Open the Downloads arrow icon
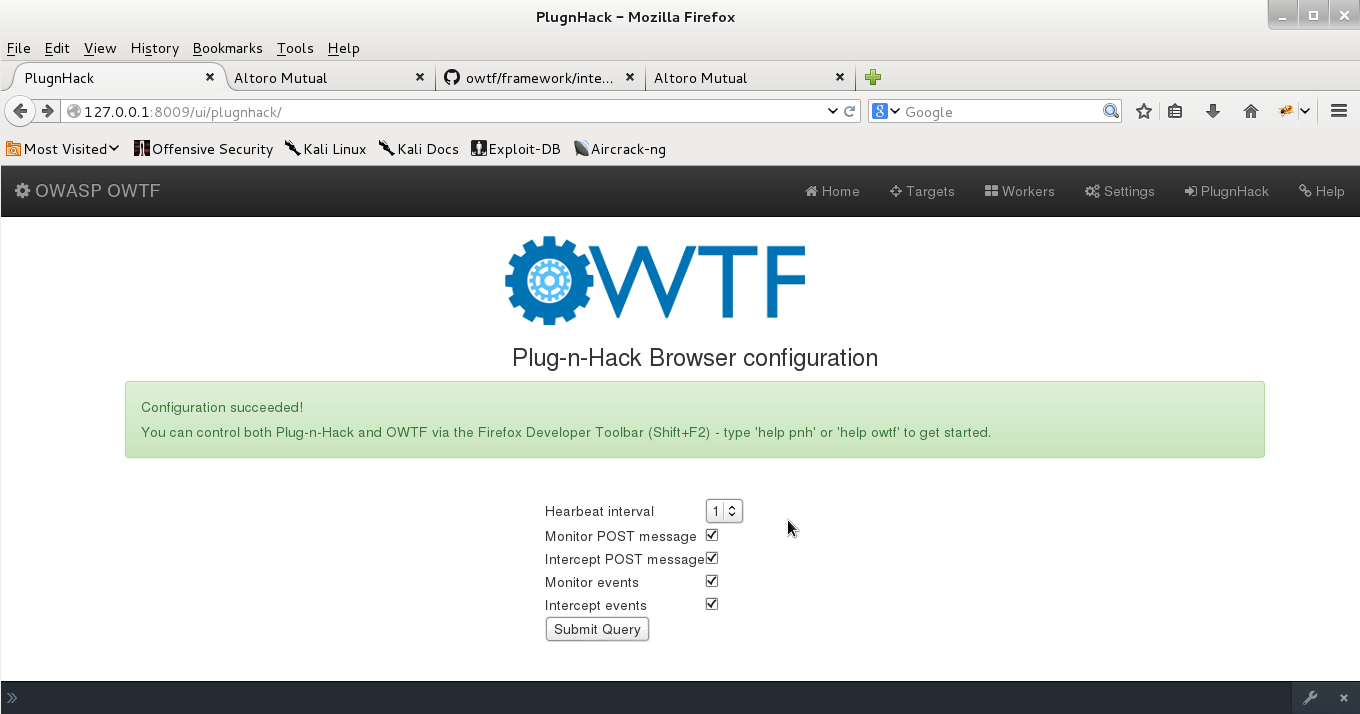This screenshot has height=714, width=1360. [1213, 111]
